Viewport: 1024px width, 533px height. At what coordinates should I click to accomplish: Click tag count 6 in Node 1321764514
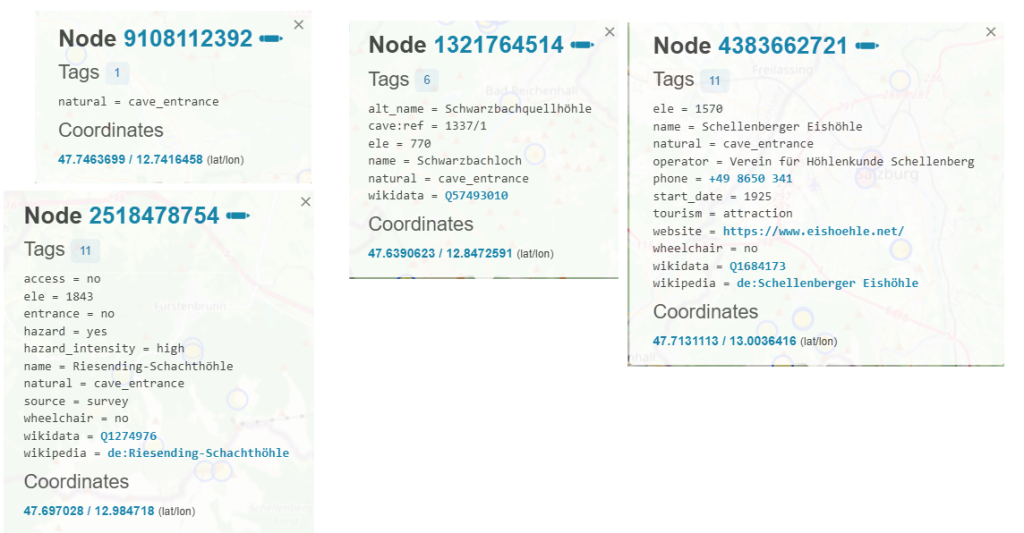coord(426,80)
